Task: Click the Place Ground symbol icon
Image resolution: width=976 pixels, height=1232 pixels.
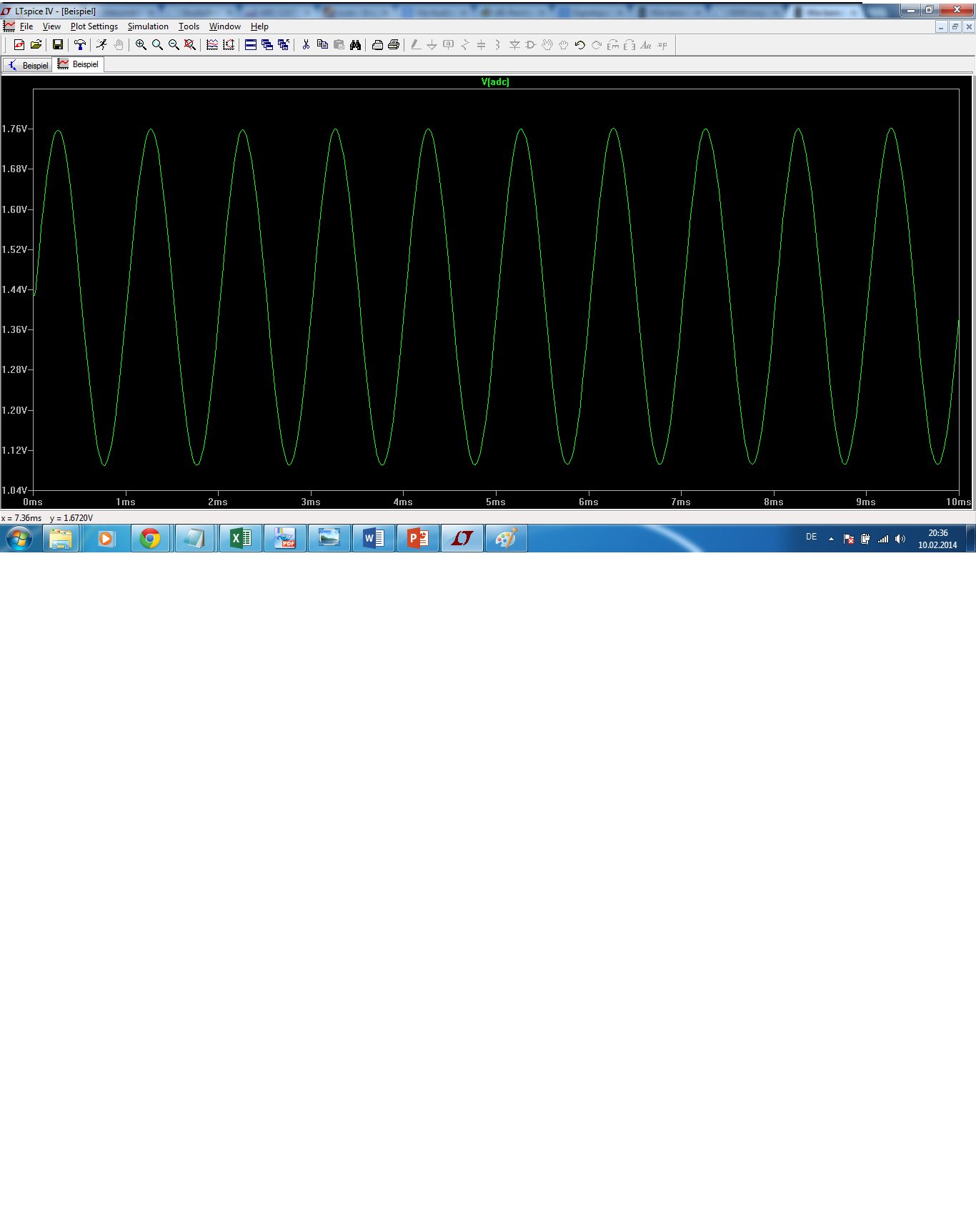Action: [x=432, y=44]
